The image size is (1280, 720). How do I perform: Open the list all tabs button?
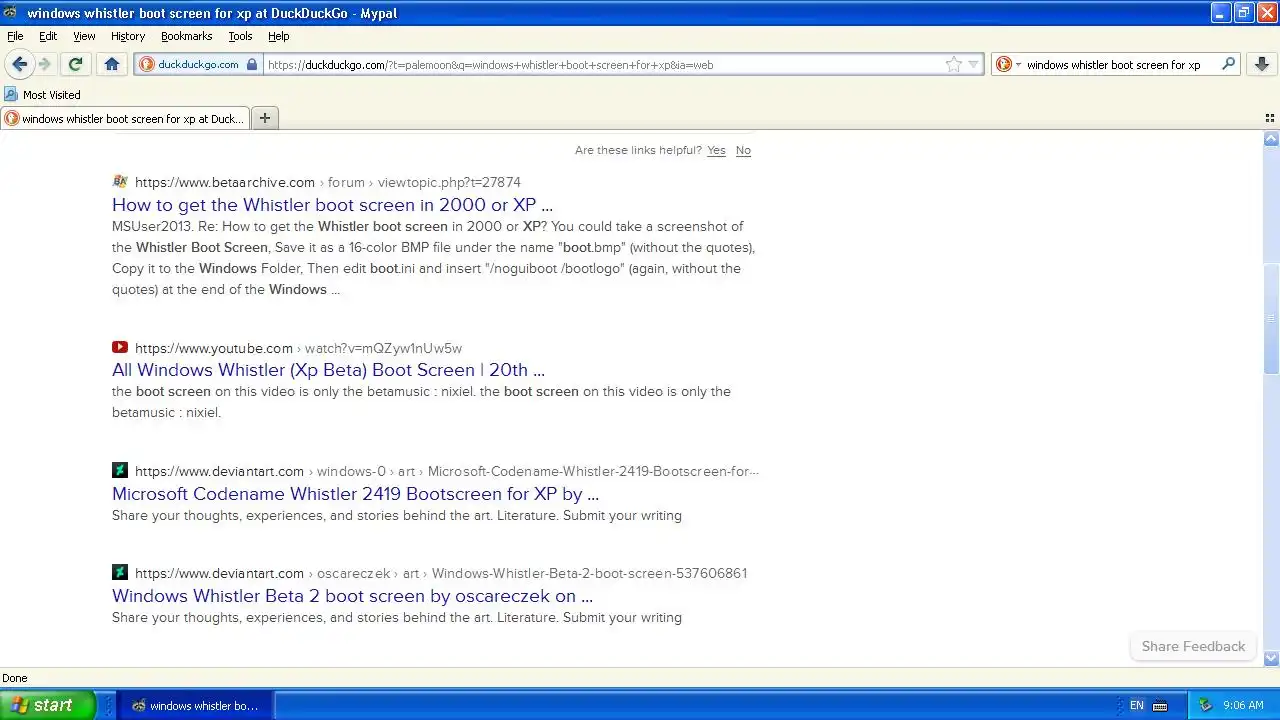[x=1270, y=118]
